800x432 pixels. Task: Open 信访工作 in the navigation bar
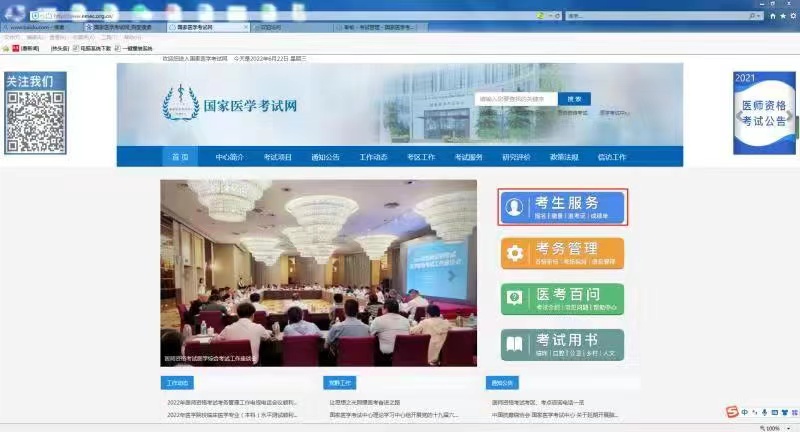coord(612,157)
